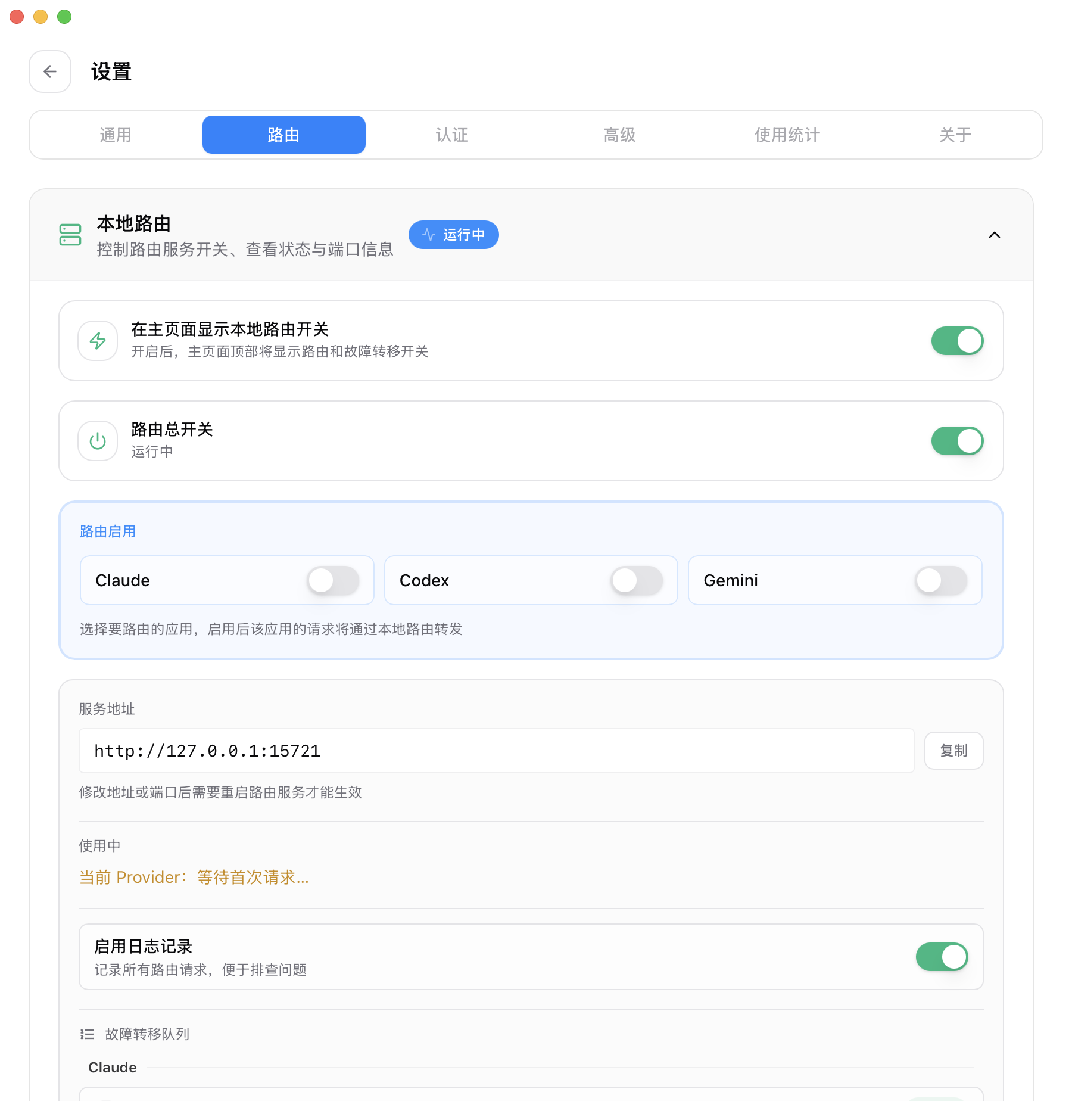Viewport: 1072px width, 1120px height.
Task: Click the macOS minimize window button
Action: click(40, 17)
